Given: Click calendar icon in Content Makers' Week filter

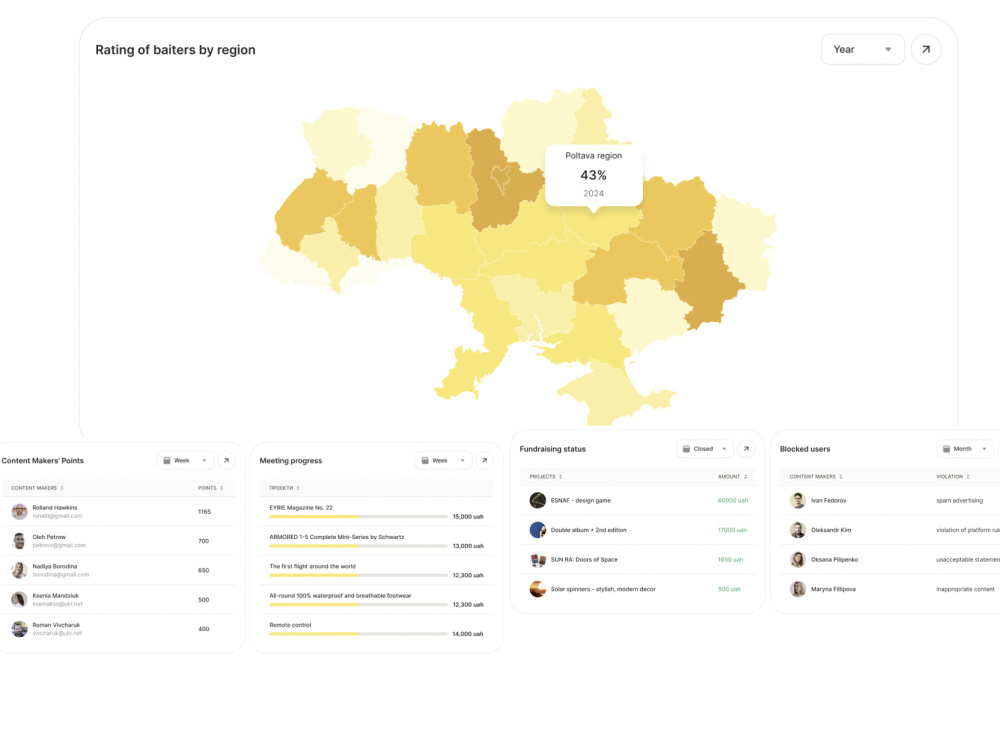Looking at the screenshot, I should (x=166, y=460).
